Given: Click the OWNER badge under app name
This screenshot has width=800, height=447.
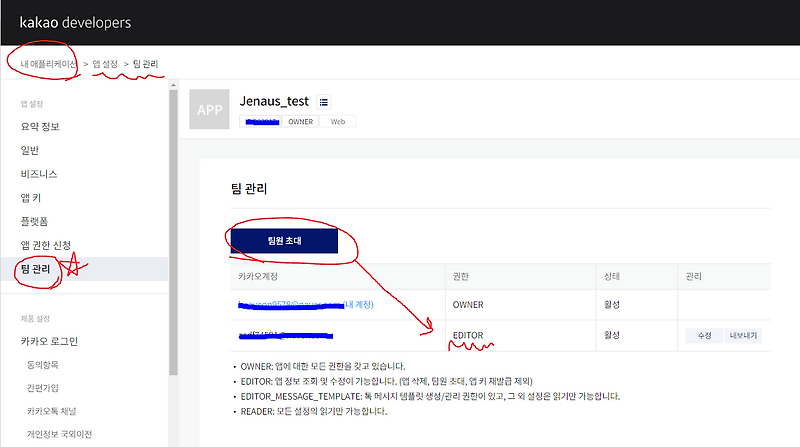Looking at the screenshot, I should click(x=301, y=121).
